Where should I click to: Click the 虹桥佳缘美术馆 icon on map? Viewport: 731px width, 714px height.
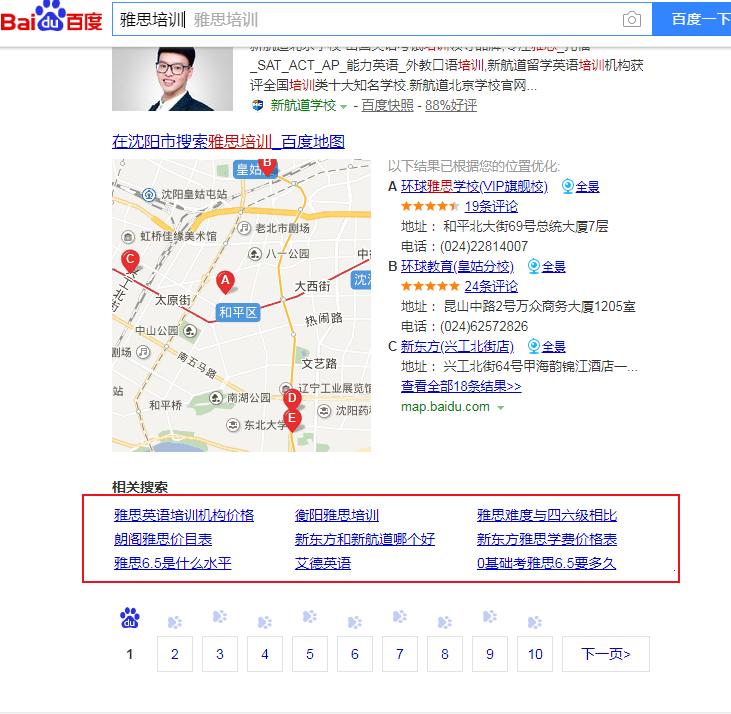[x=128, y=236]
